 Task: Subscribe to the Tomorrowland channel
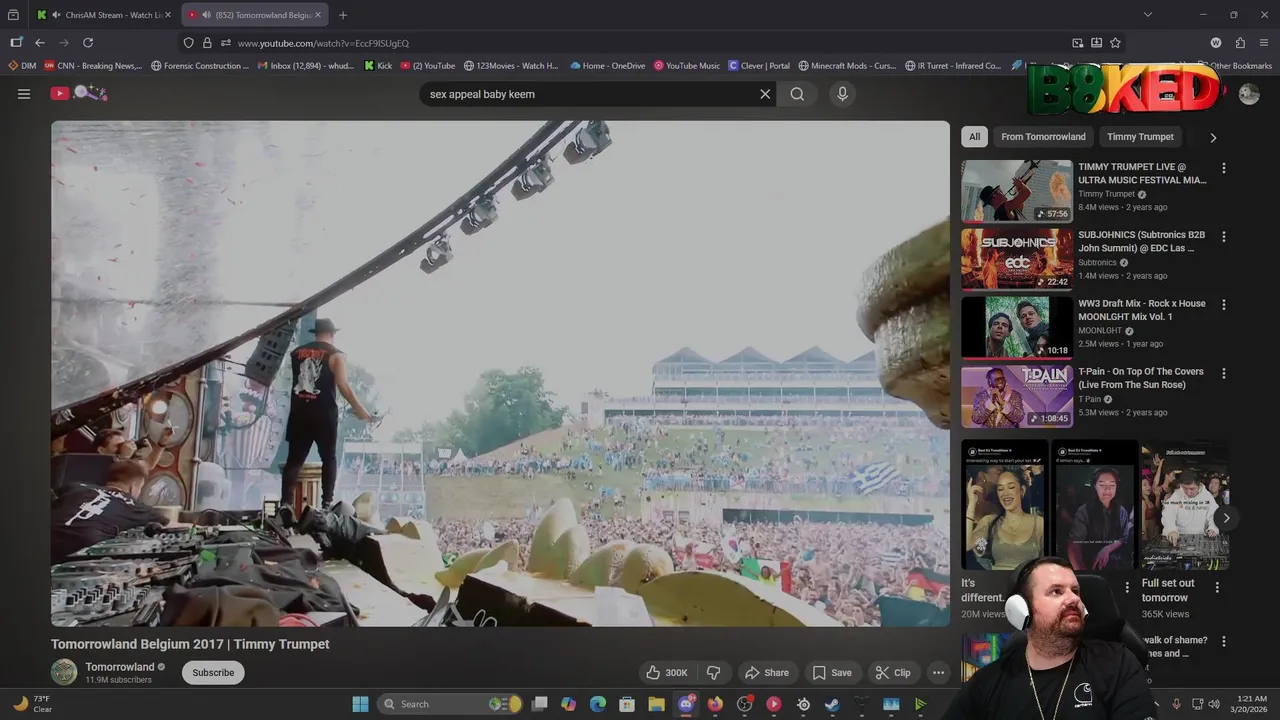click(x=213, y=673)
